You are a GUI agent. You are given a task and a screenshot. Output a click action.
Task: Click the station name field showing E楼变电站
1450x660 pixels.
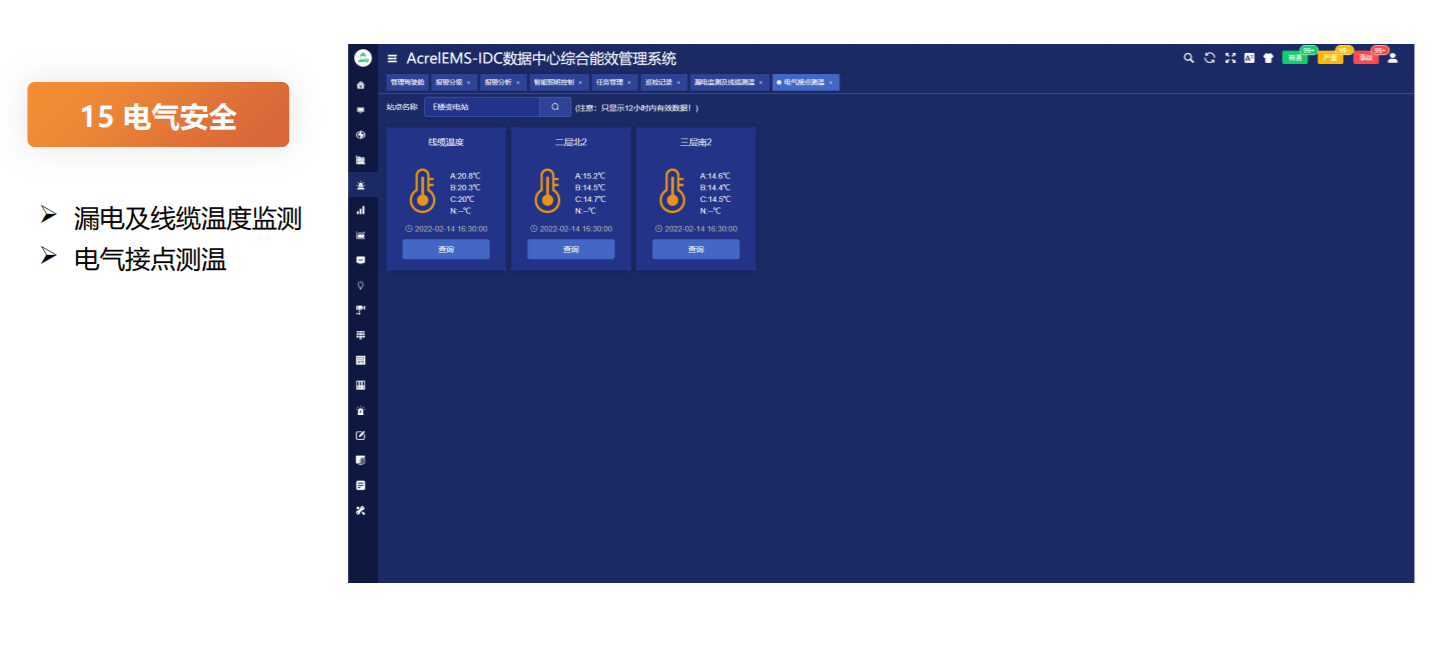point(482,106)
